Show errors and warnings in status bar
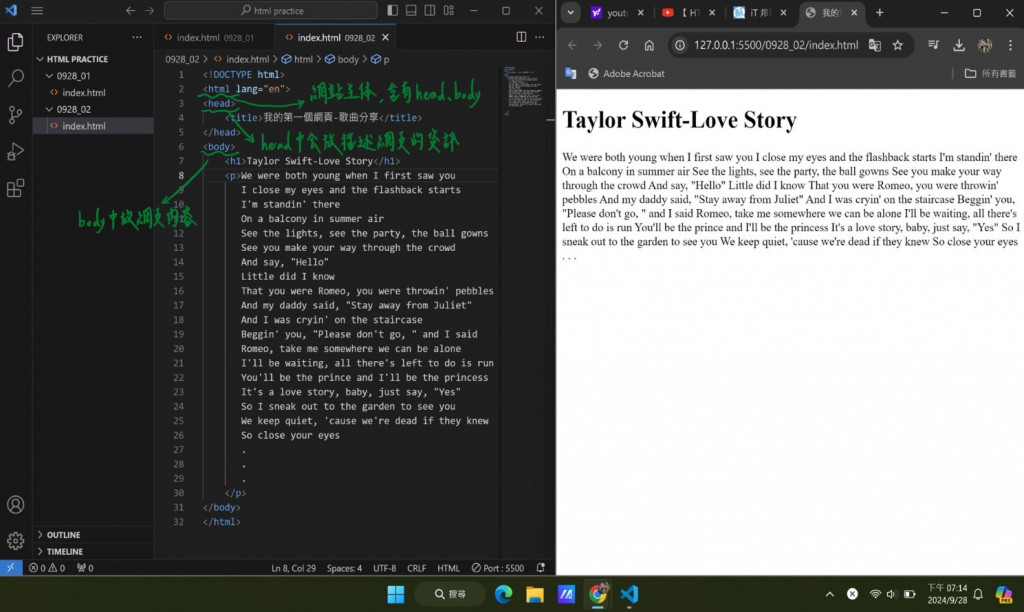 point(47,568)
